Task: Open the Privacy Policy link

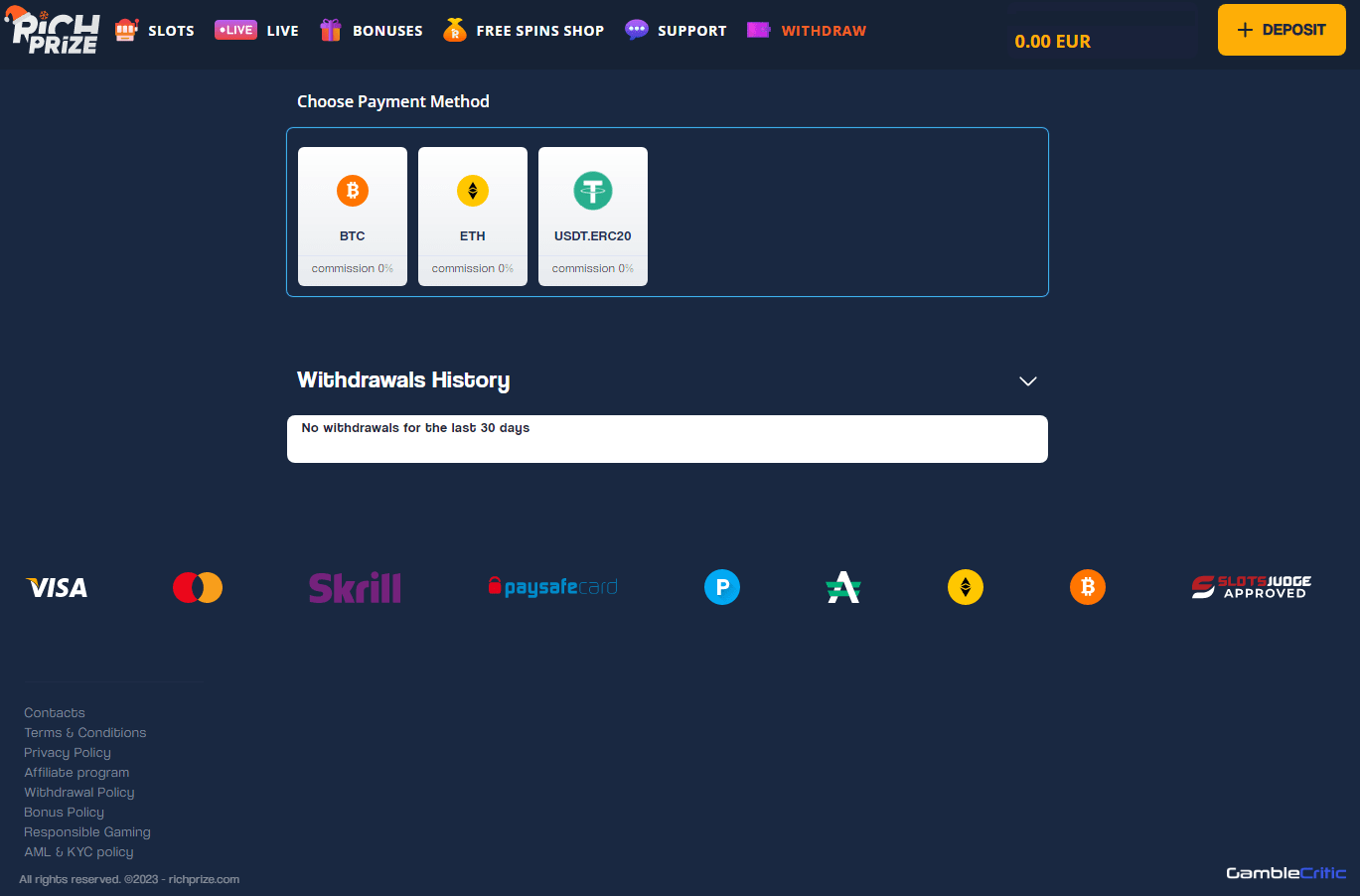Action: point(68,753)
